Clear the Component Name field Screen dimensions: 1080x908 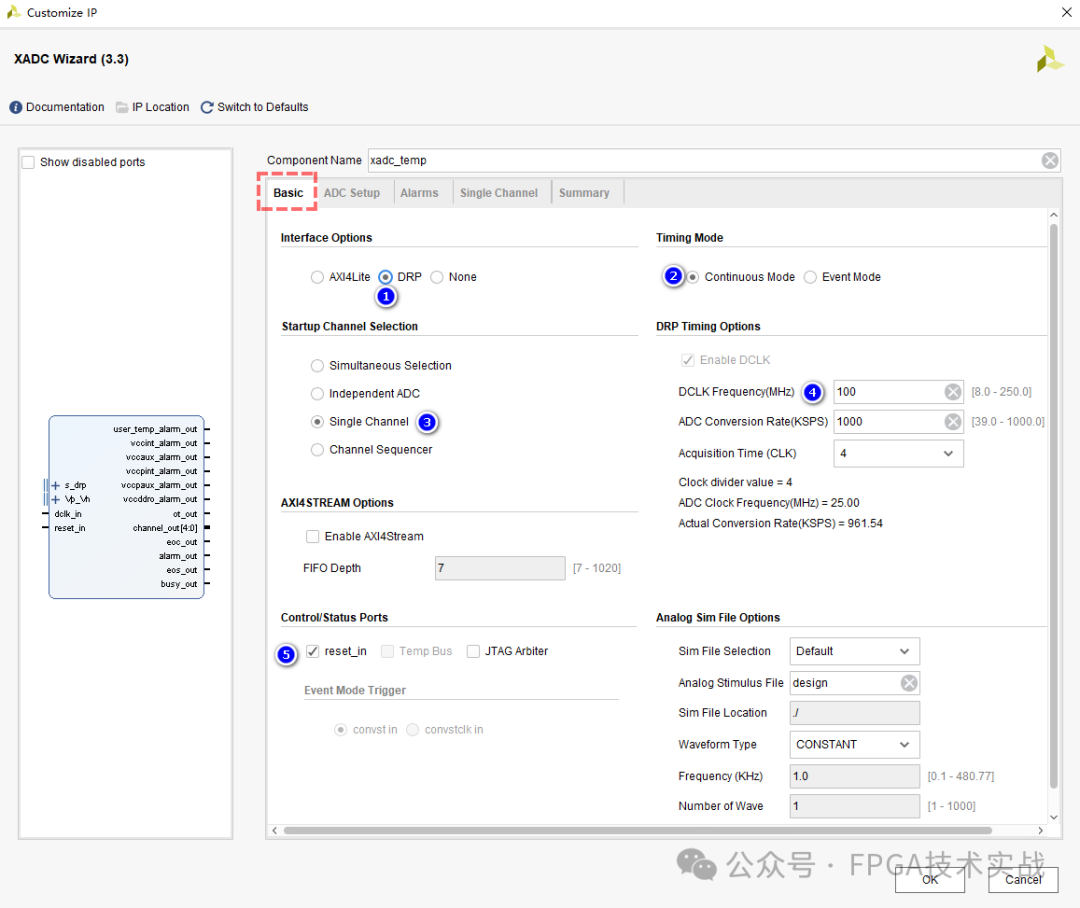click(1050, 161)
